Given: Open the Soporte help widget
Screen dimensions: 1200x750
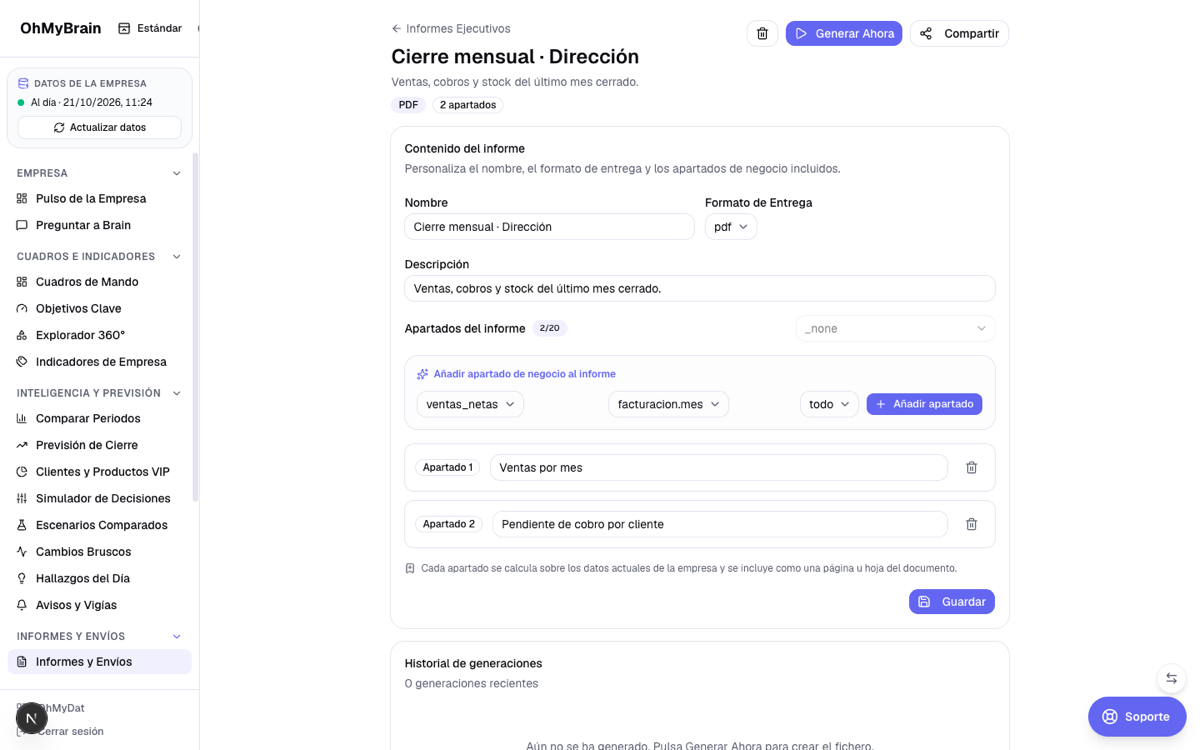Looking at the screenshot, I should (1137, 716).
